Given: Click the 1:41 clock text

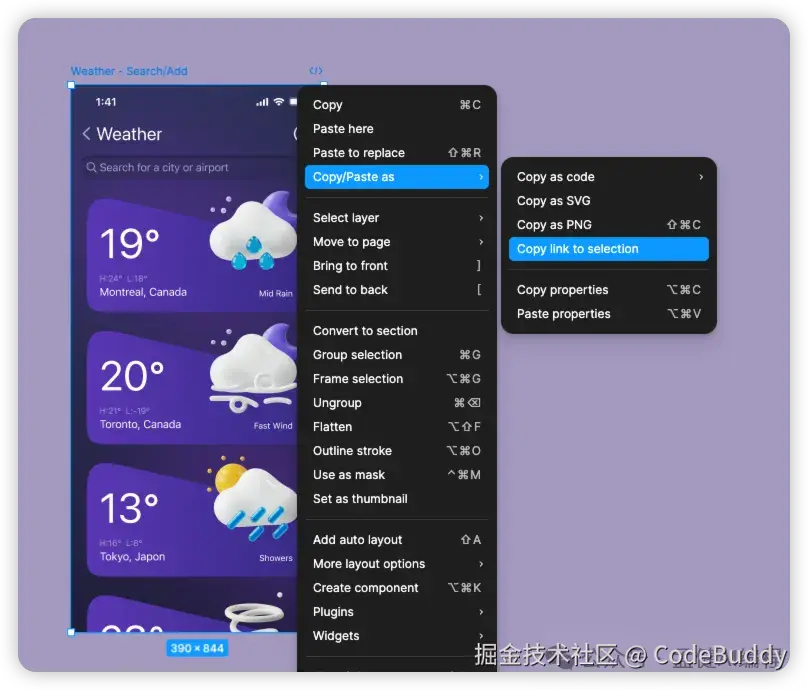Looking at the screenshot, I should pos(106,102).
